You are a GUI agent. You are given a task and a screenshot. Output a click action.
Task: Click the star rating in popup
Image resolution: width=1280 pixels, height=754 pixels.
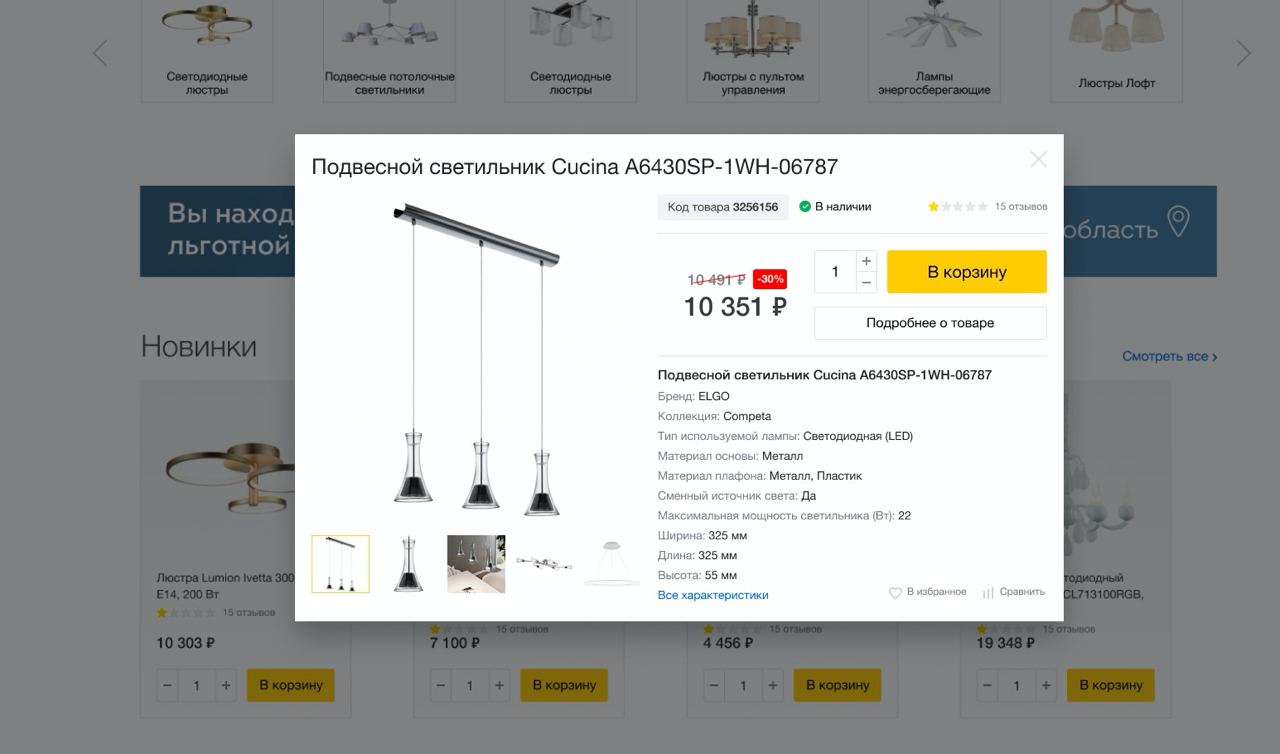tap(958, 207)
